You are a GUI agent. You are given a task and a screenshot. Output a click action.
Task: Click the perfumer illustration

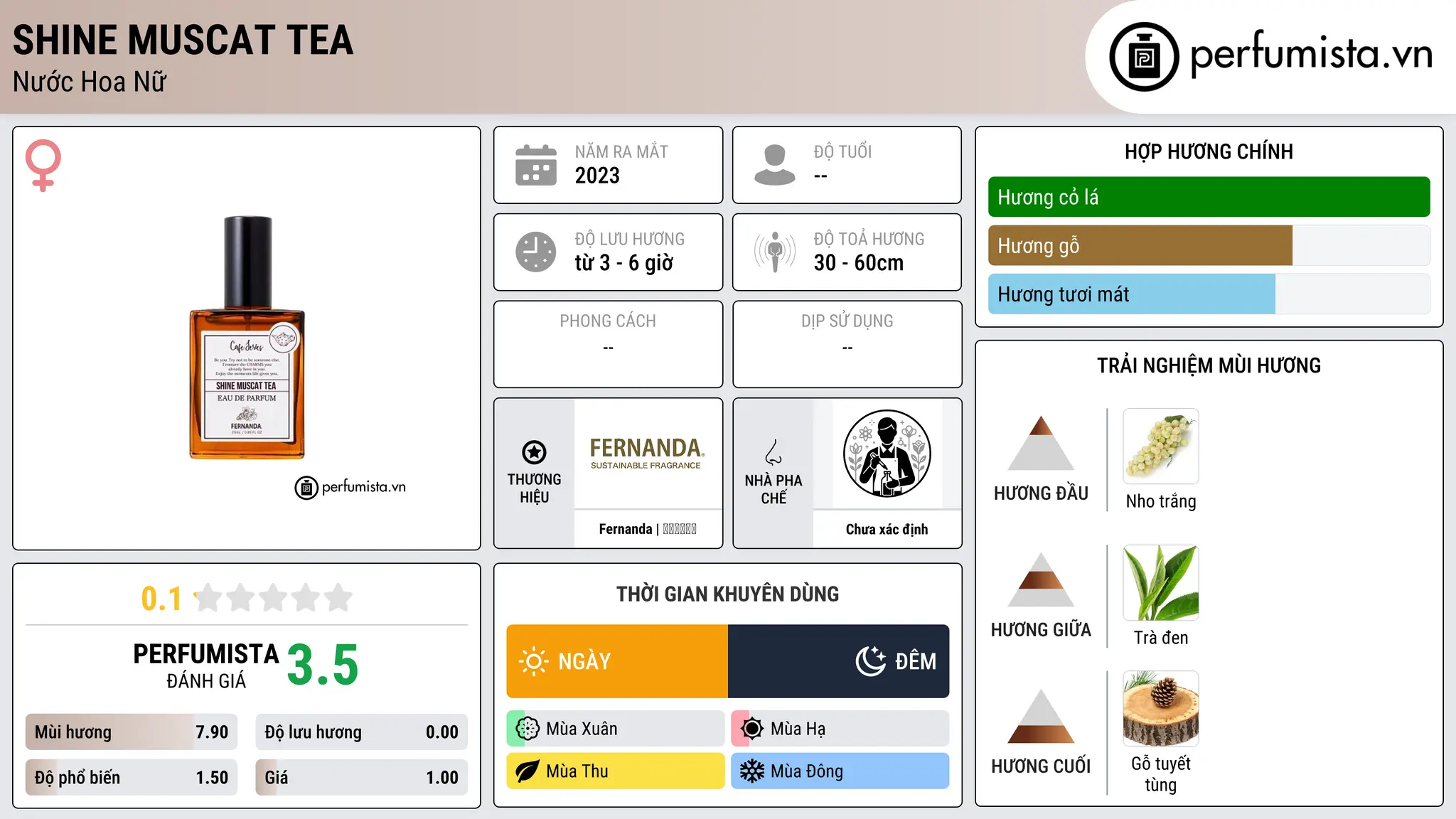(x=887, y=454)
